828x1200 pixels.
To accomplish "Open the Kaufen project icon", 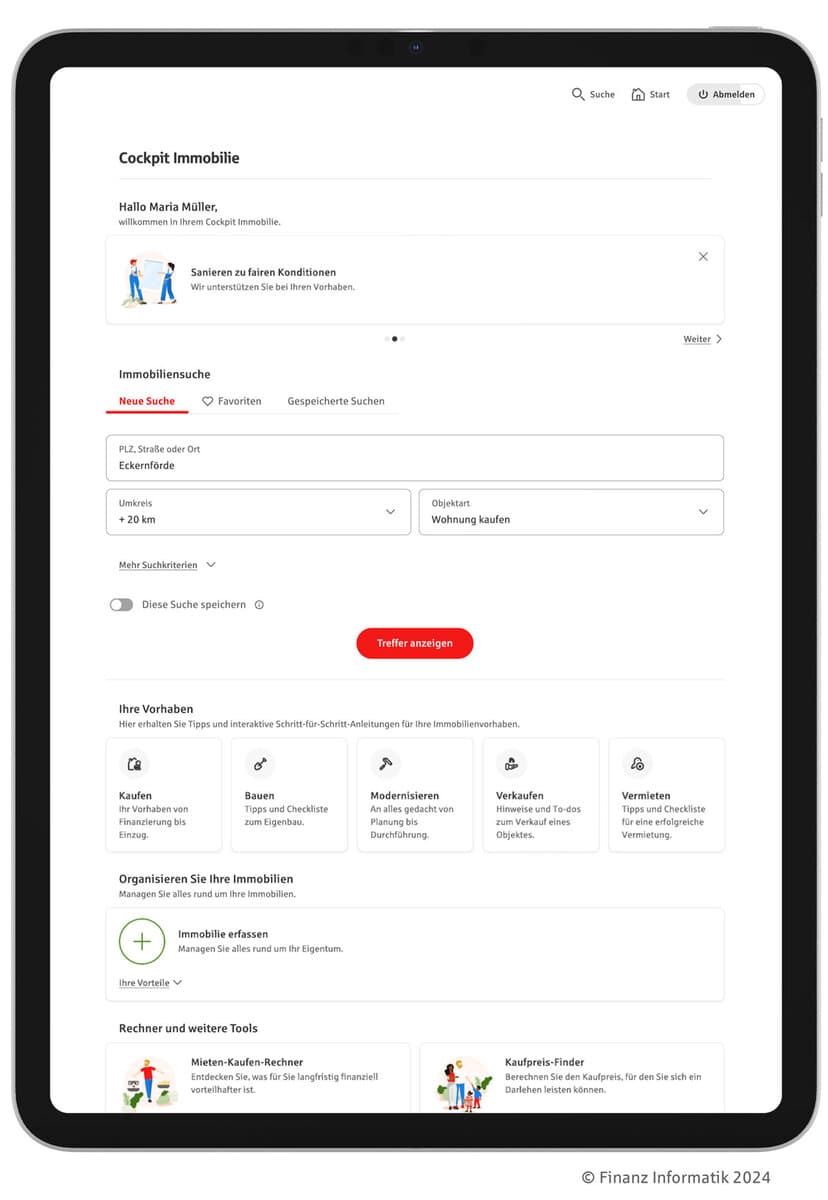I will point(134,764).
